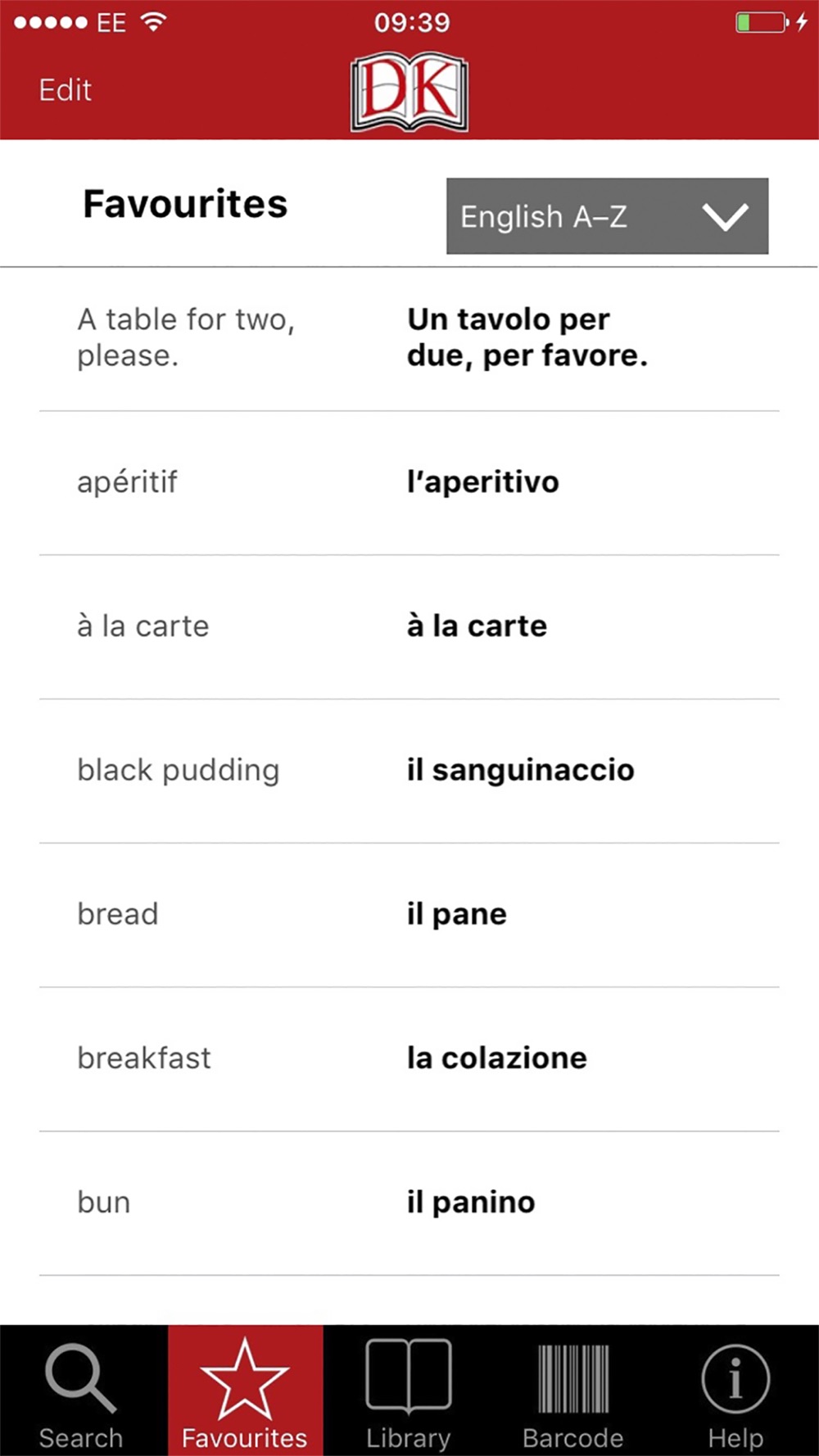Tap the Favourites star icon

[244, 1379]
